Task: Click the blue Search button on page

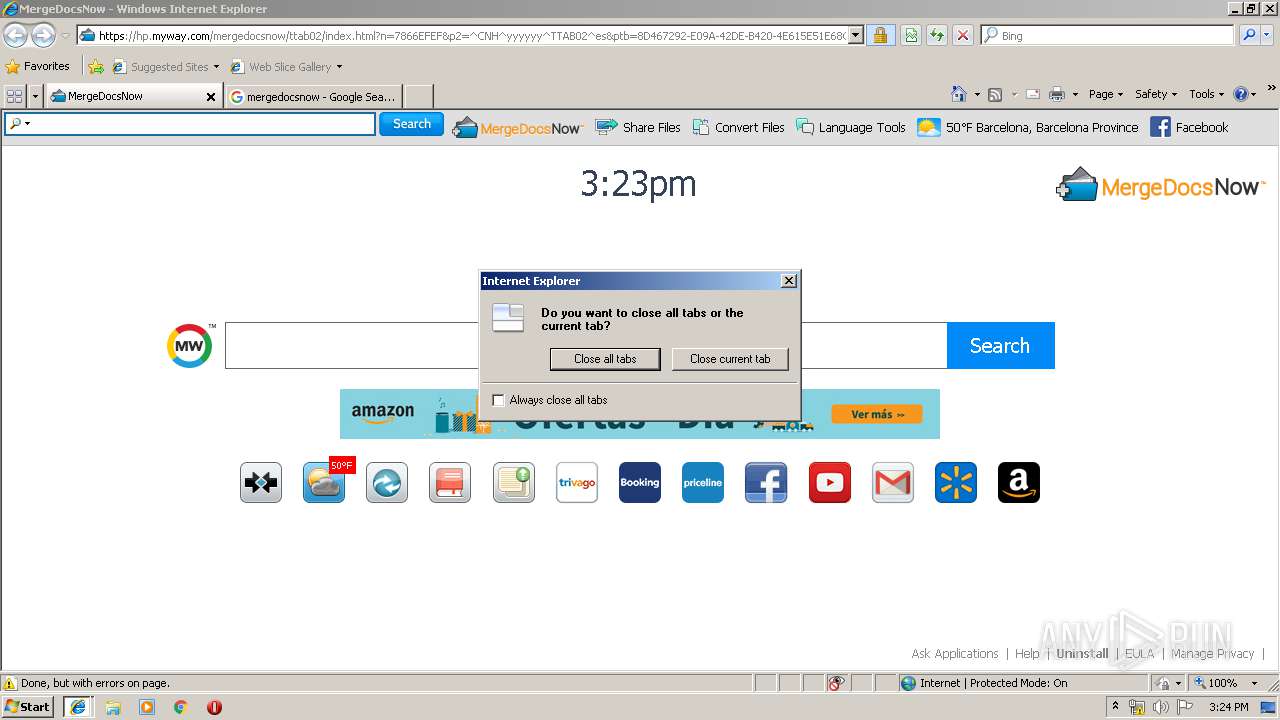Action: tap(1000, 346)
